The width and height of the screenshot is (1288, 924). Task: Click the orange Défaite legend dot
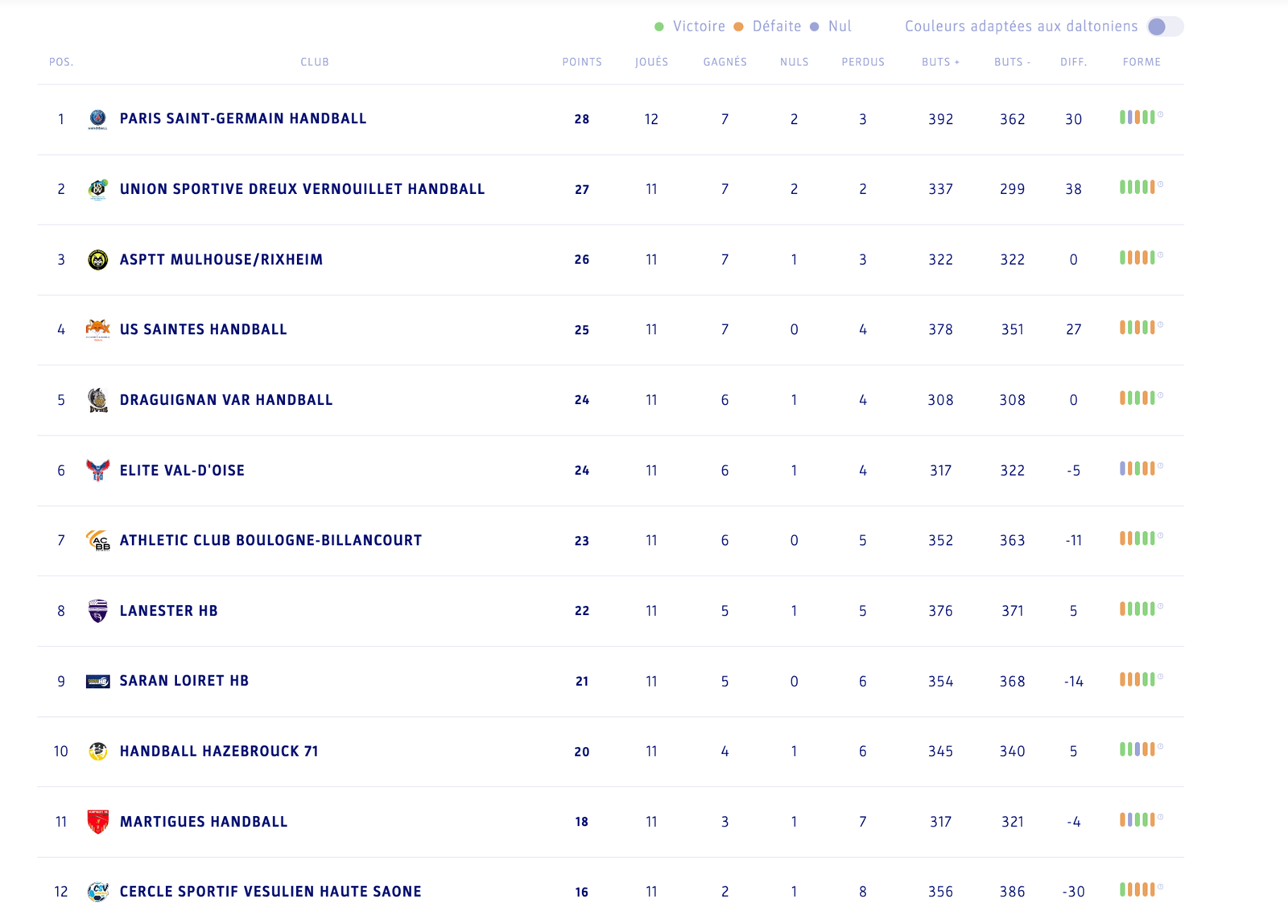tap(738, 27)
